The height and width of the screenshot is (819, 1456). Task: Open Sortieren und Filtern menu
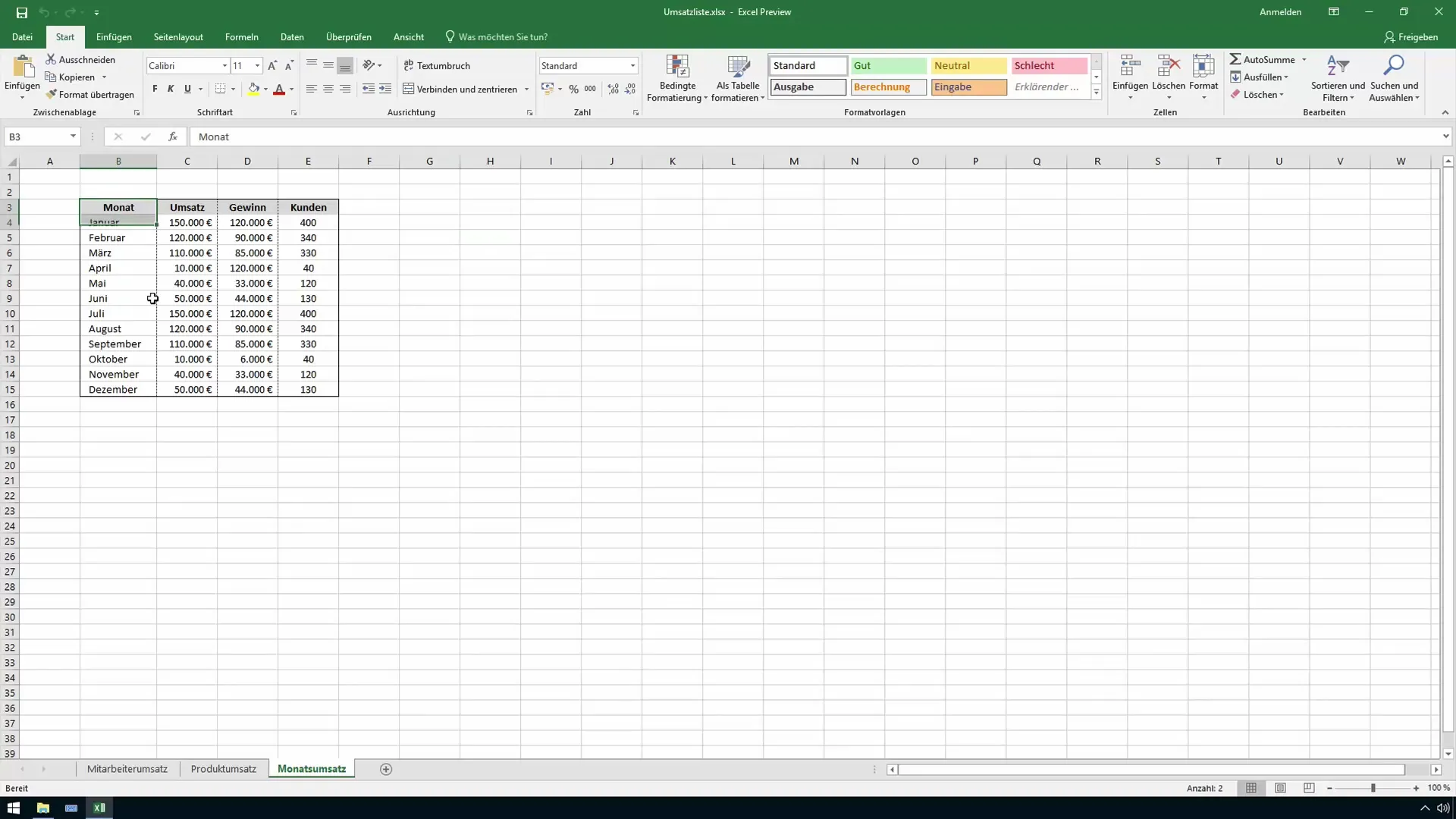pos(1338,78)
